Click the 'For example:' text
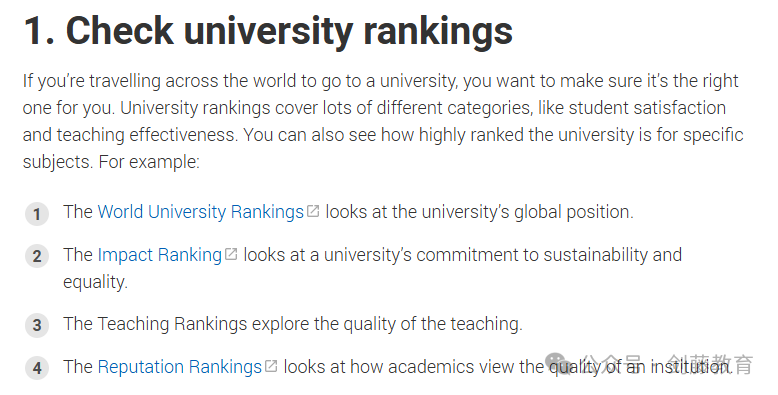 point(149,162)
